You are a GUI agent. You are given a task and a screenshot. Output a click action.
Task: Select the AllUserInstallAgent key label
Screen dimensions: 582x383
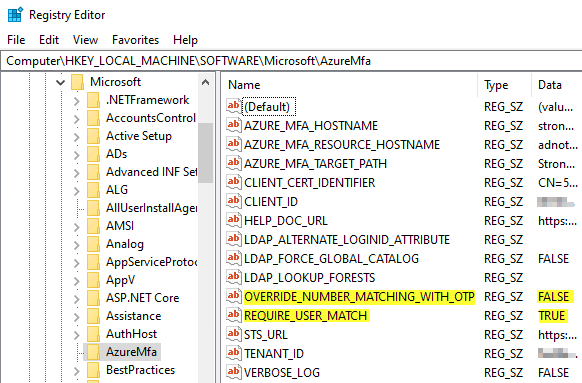pos(151,208)
